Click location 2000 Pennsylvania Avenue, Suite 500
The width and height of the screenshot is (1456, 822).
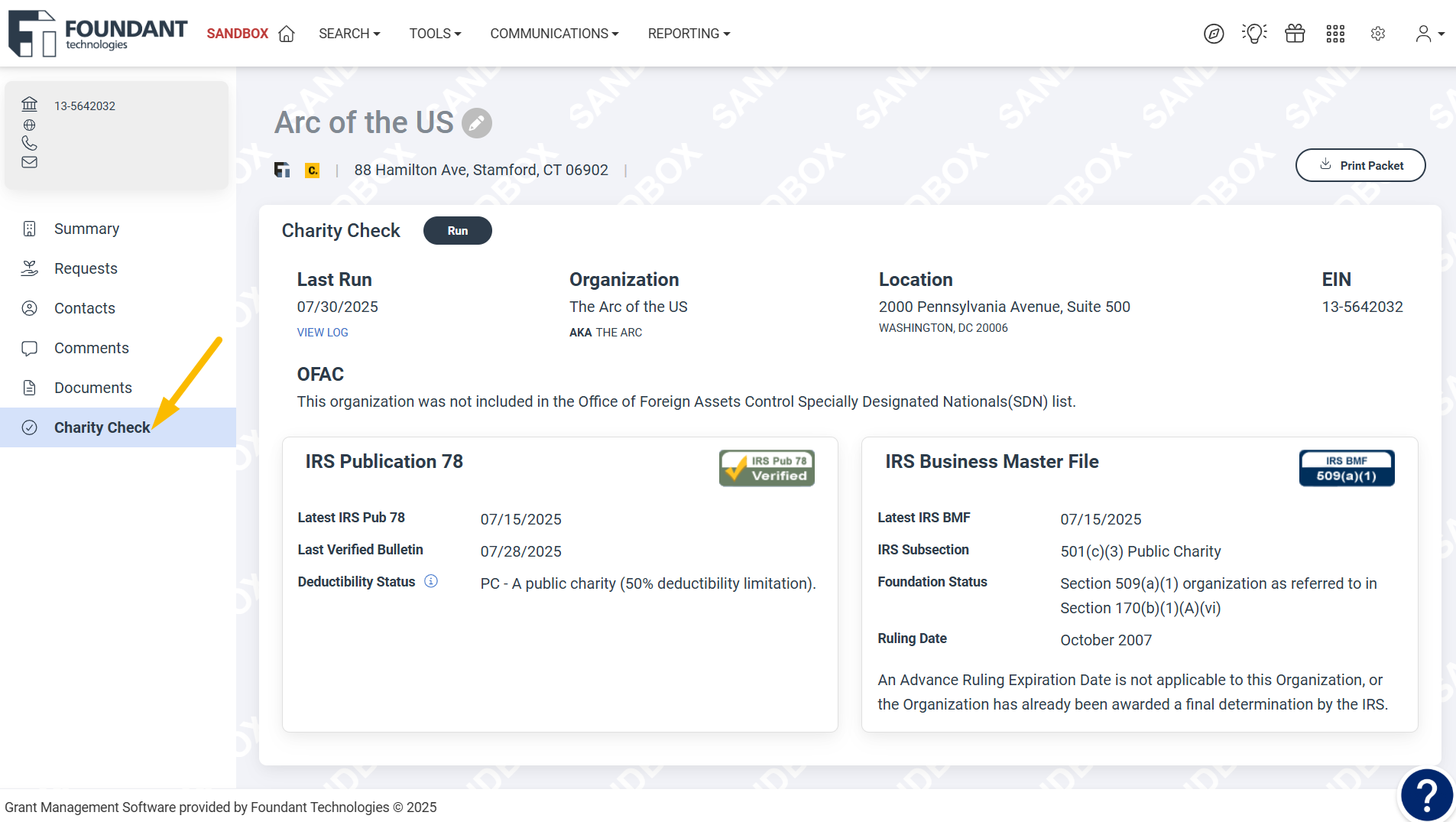[1004, 307]
